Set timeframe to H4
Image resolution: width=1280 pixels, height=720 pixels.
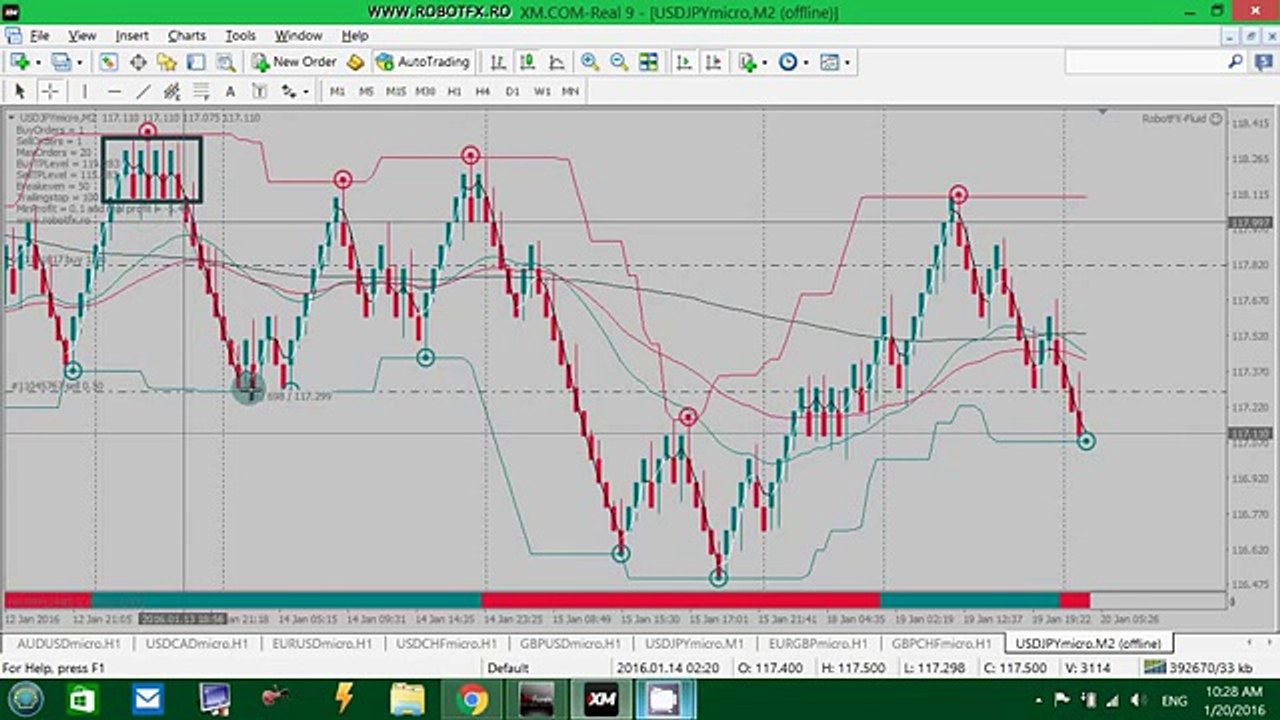pos(483,91)
